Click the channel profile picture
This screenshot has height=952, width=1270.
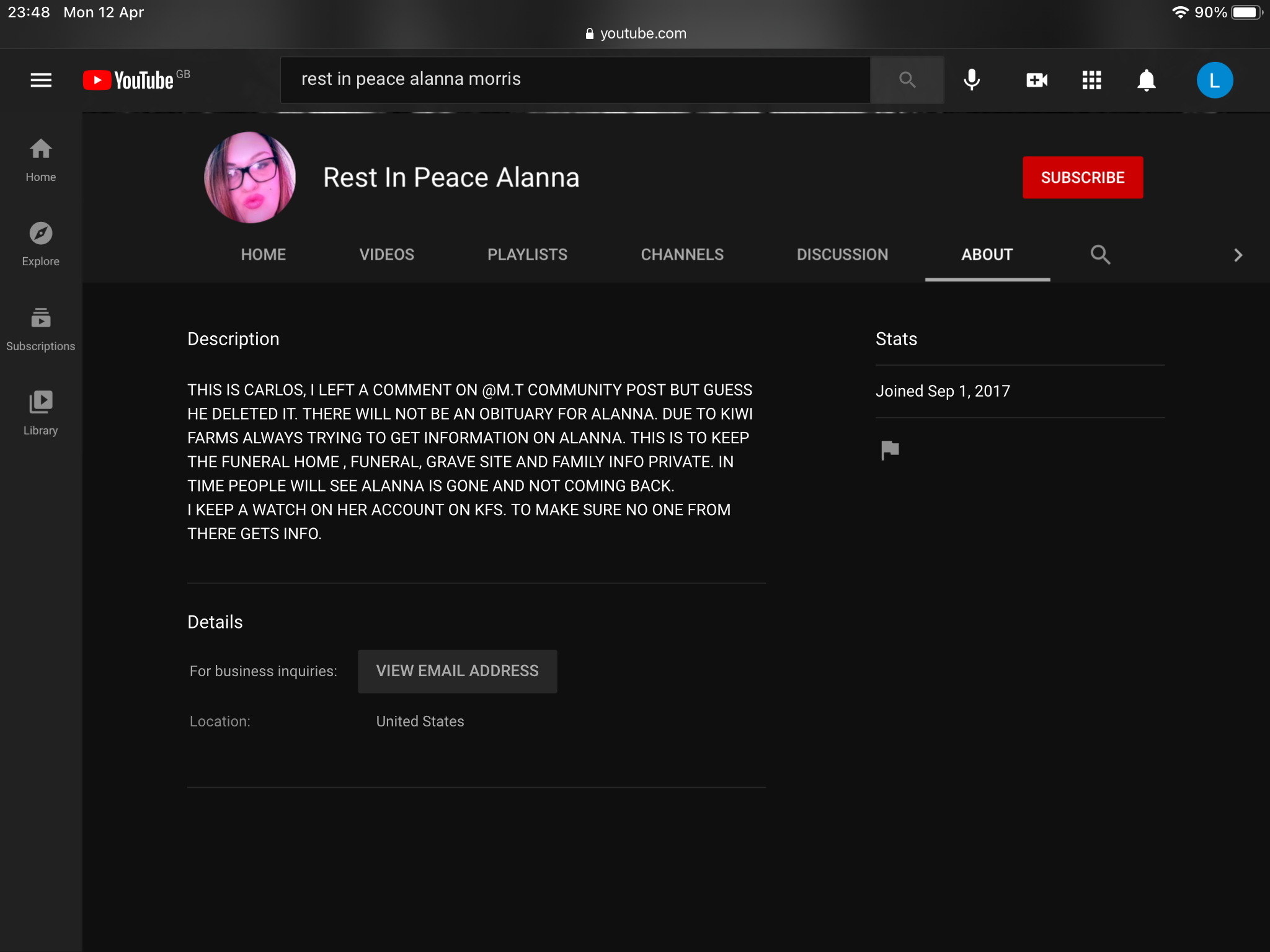coord(250,177)
